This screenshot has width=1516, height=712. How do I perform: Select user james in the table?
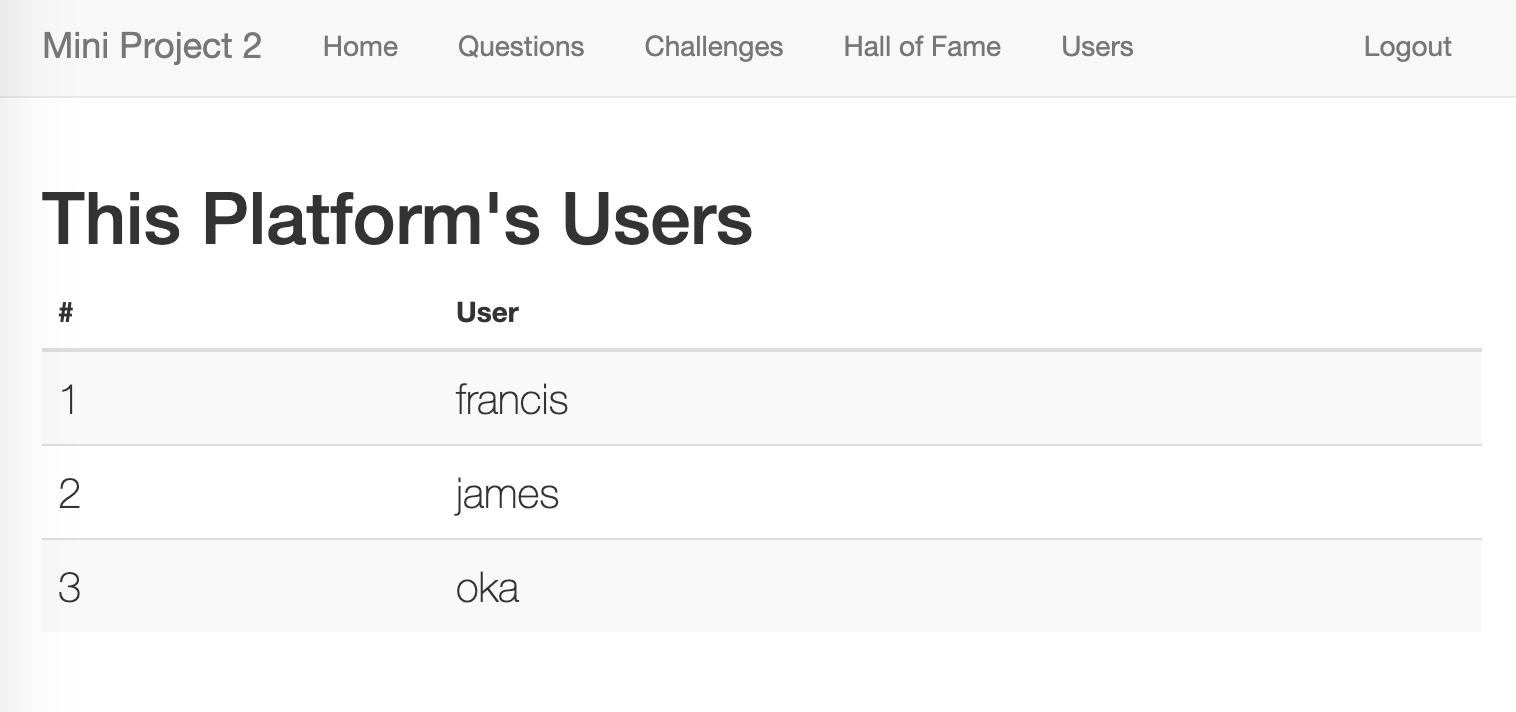tap(507, 494)
